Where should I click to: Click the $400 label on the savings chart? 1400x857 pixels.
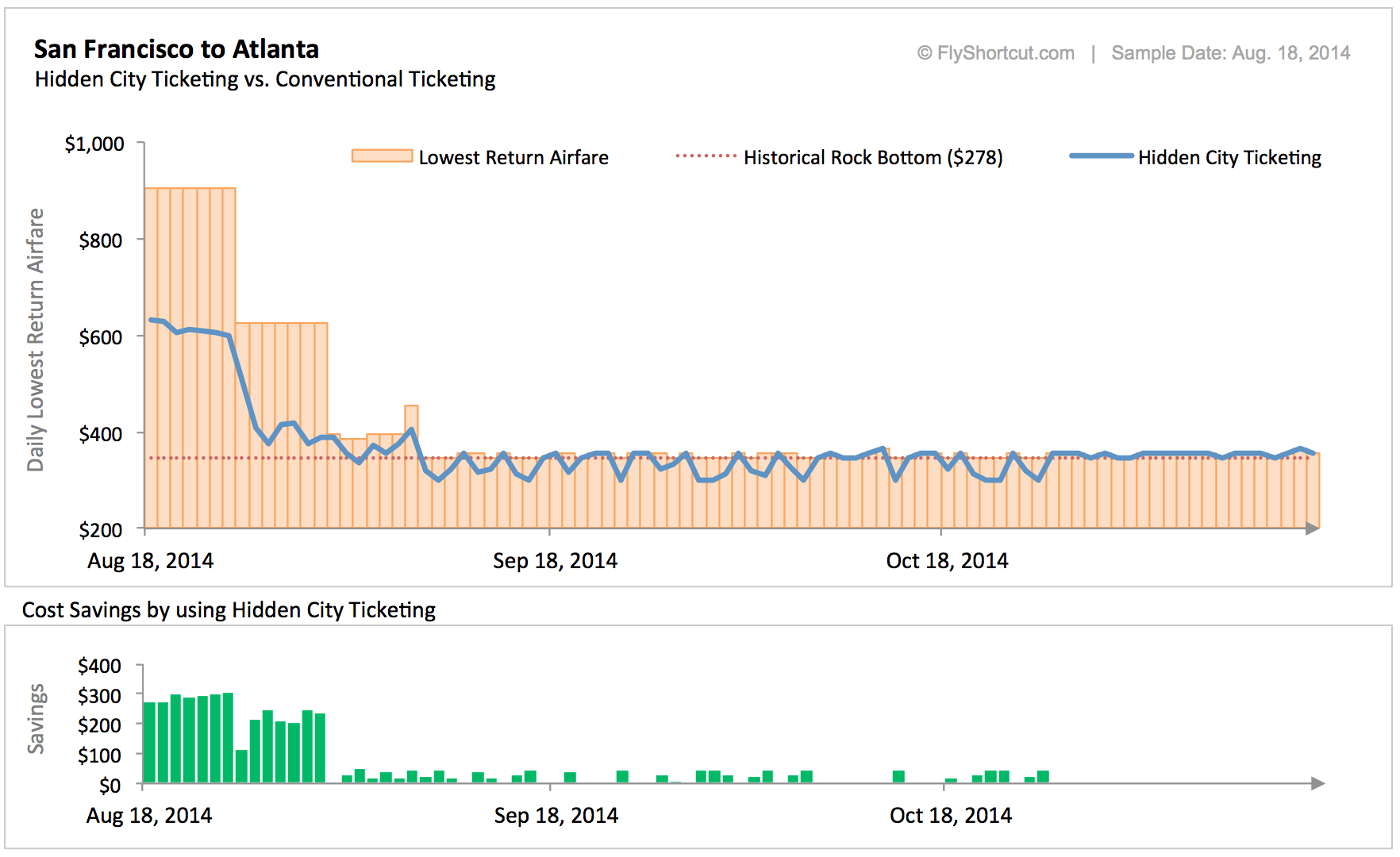point(99,666)
